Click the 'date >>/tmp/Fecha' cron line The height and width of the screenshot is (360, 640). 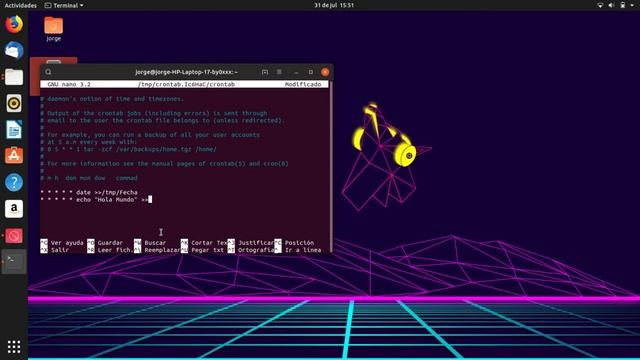tap(89, 192)
